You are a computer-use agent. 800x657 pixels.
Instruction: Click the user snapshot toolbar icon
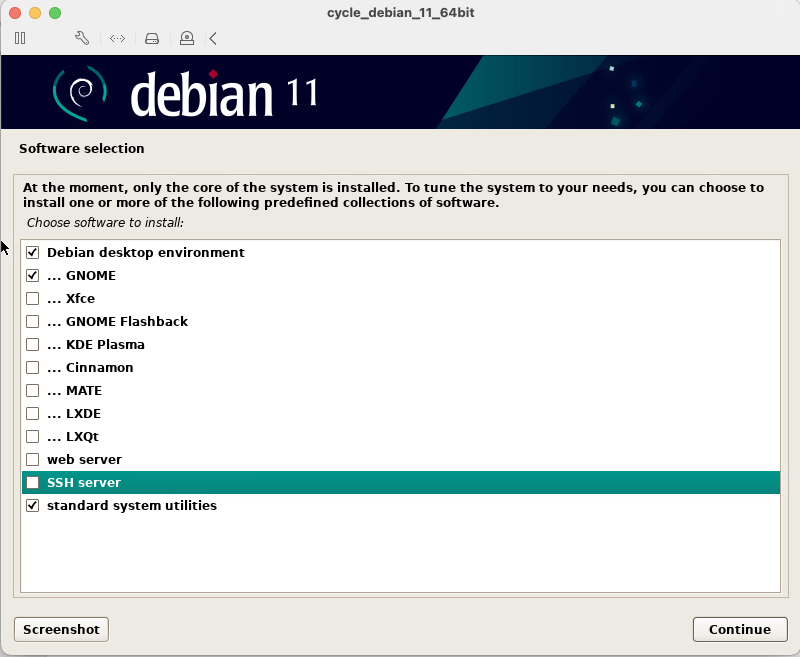[x=187, y=38]
